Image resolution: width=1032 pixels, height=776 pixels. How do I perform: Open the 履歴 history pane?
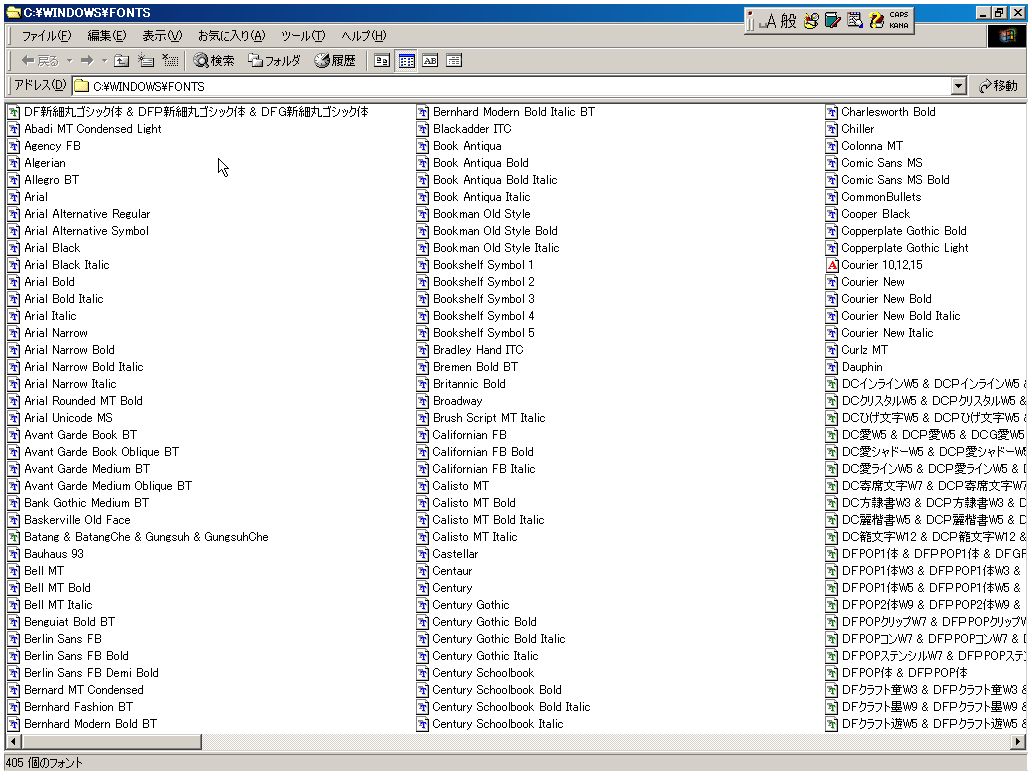(335, 61)
